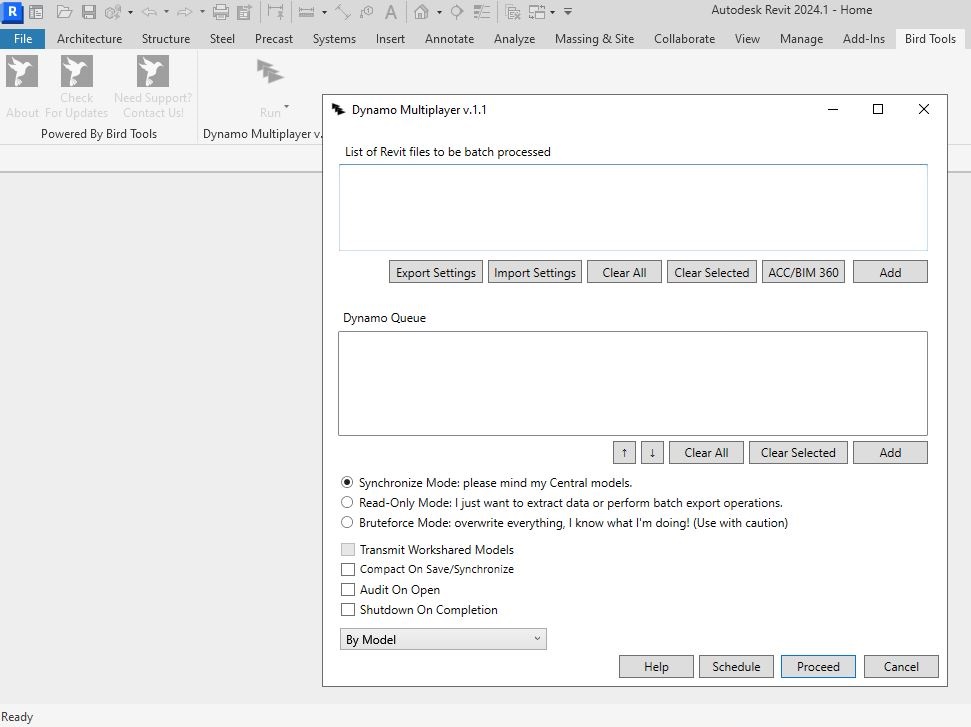Click the Save disk icon

point(89,12)
